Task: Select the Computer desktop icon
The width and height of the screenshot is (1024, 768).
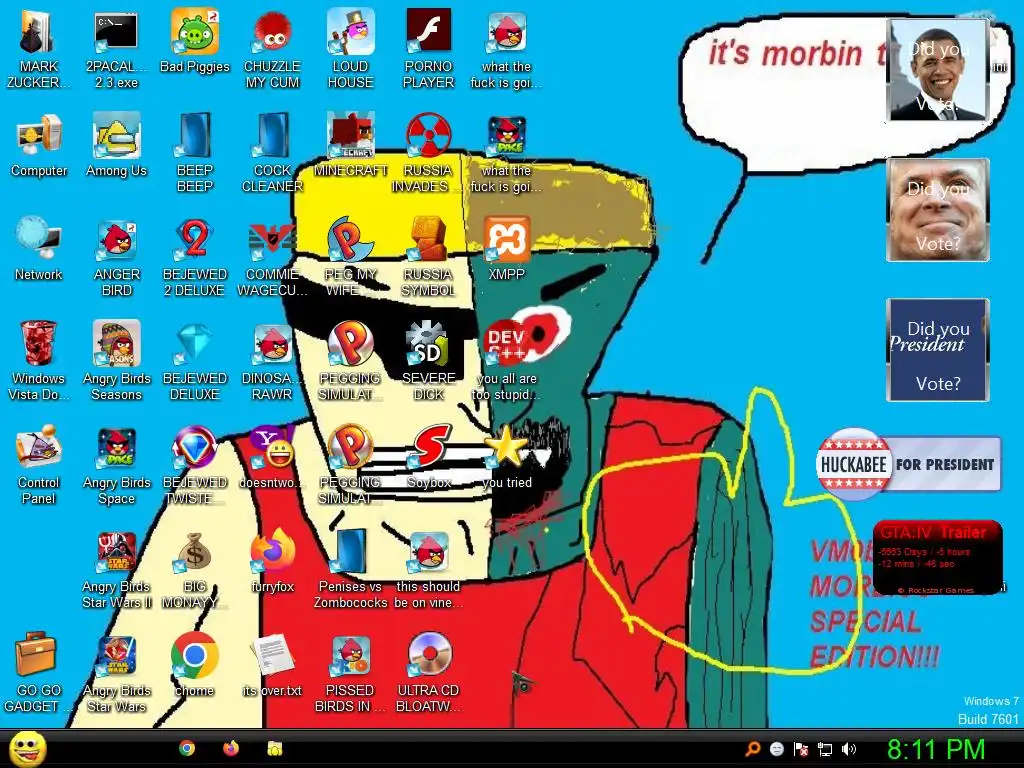Action: pyautogui.click(x=39, y=146)
